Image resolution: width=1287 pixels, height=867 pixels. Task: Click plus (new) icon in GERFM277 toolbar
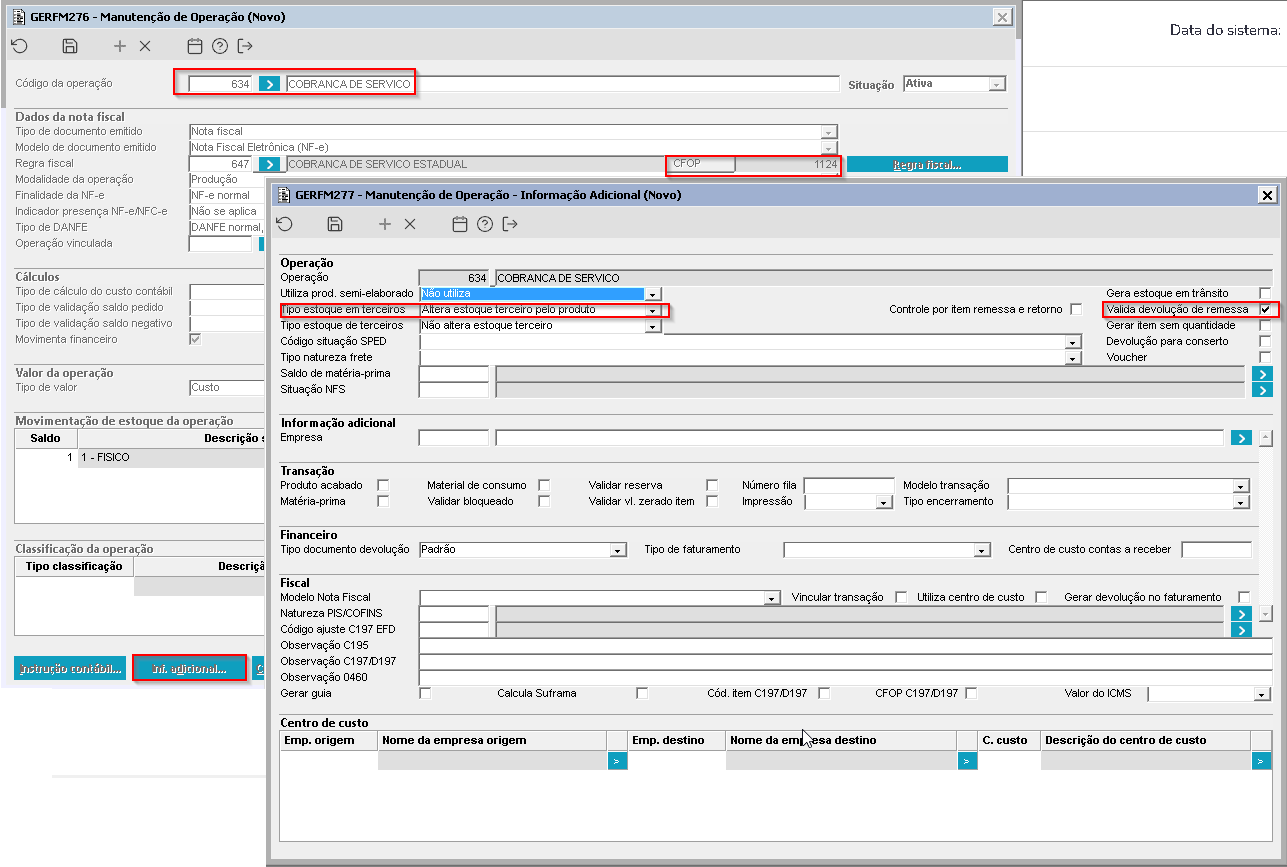pos(385,224)
